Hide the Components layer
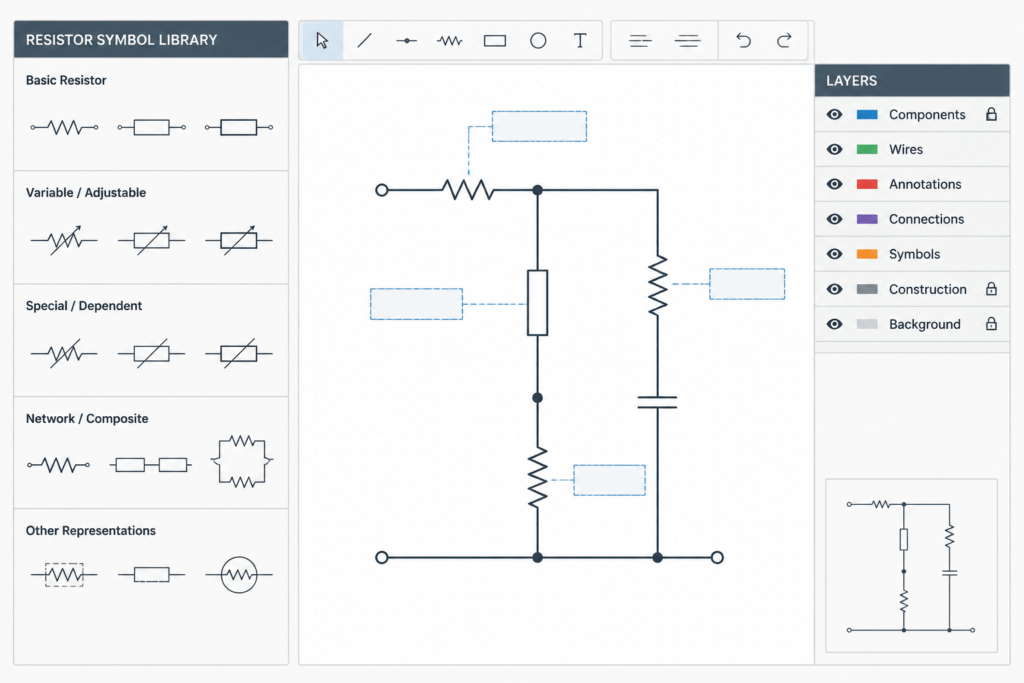 (x=834, y=114)
